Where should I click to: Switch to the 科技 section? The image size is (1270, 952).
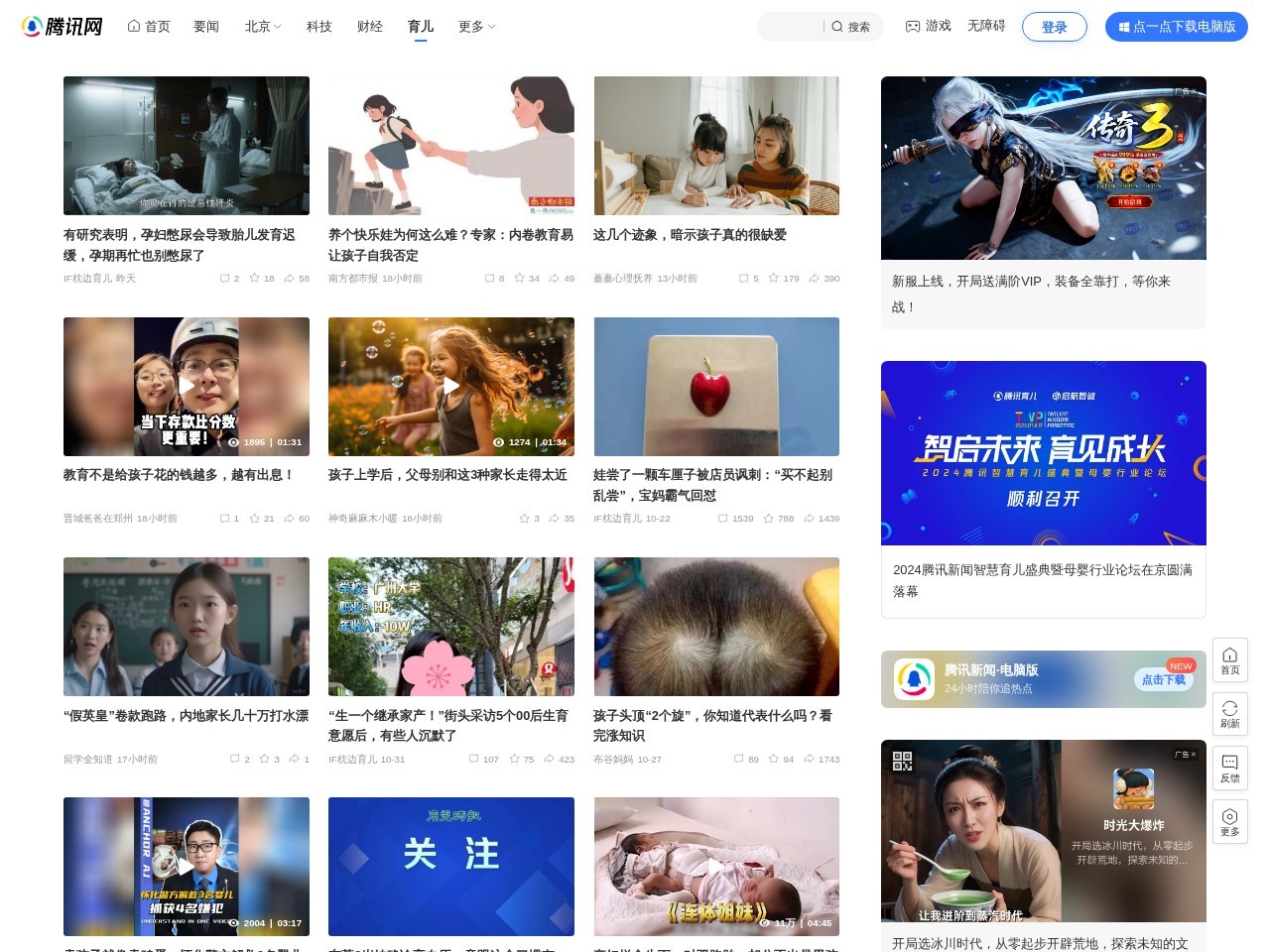[x=319, y=27]
